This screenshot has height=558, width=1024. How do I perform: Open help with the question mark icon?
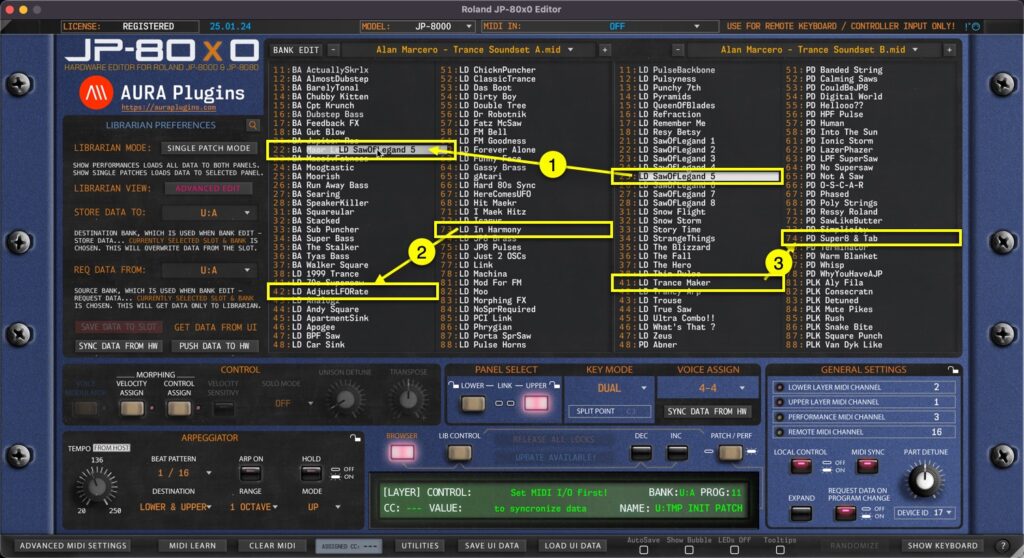1003,545
